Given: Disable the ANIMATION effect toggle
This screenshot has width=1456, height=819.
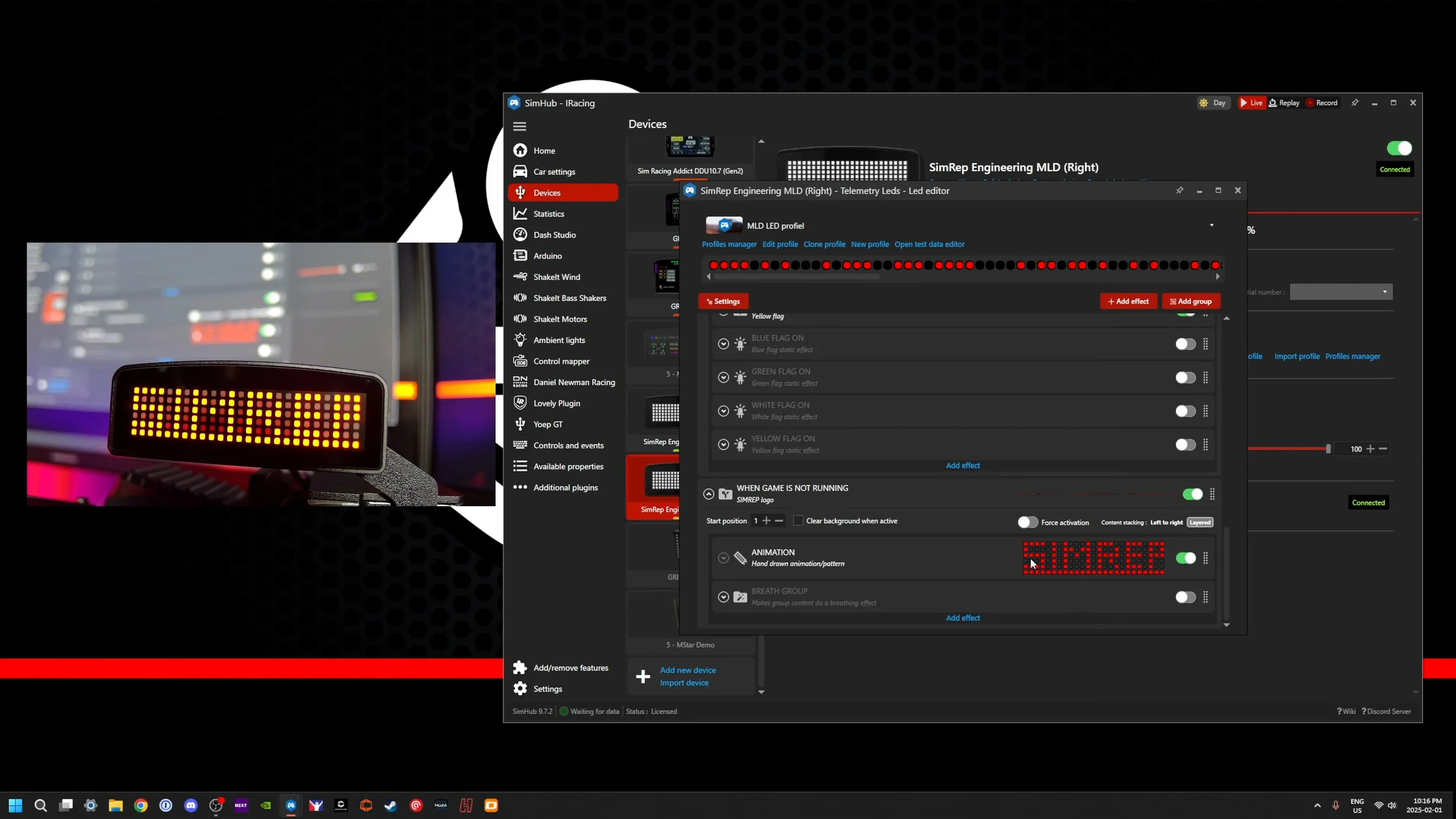Looking at the screenshot, I should 1185,558.
